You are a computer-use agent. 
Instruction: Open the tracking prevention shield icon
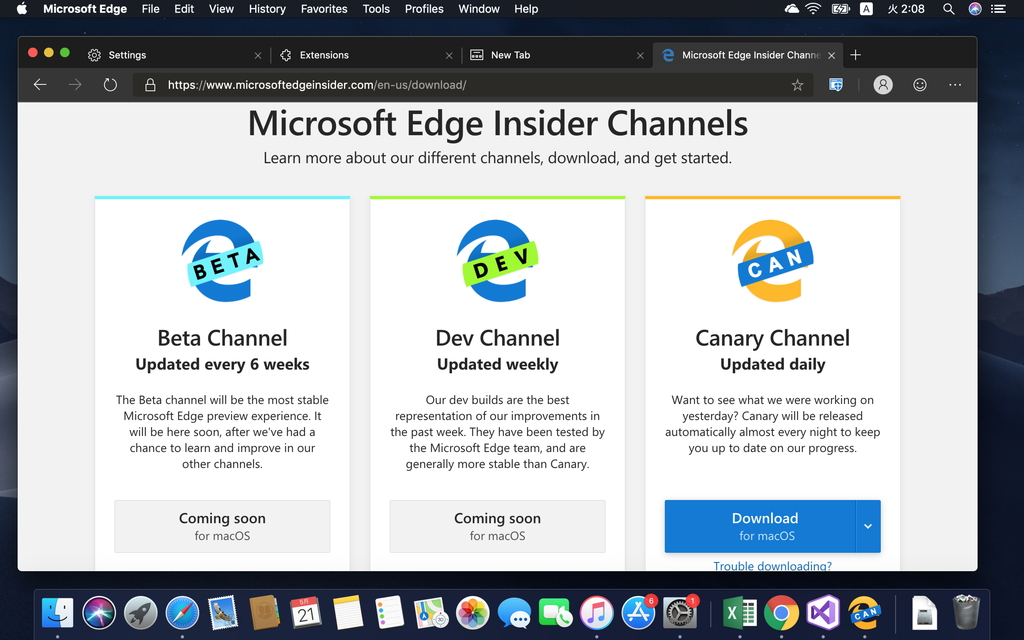click(836, 85)
